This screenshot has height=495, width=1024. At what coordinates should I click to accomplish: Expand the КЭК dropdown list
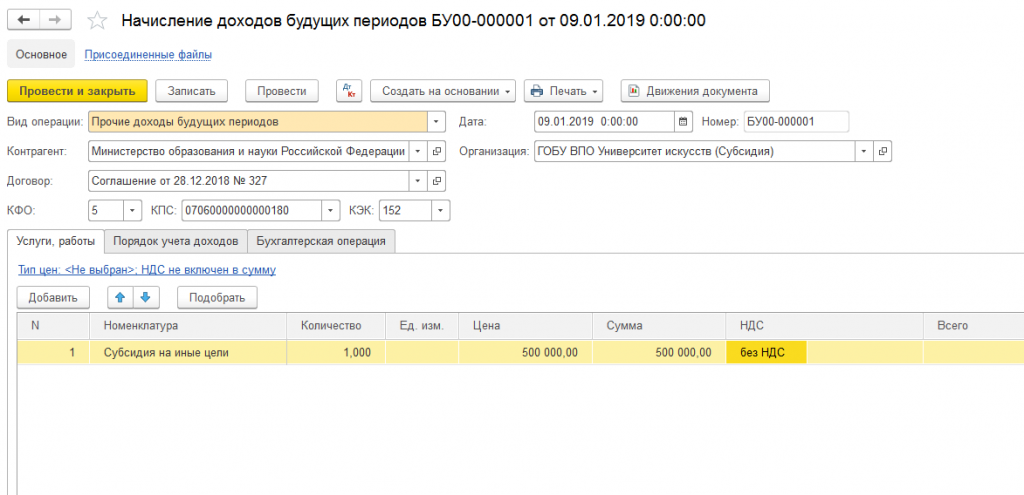click(440, 211)
